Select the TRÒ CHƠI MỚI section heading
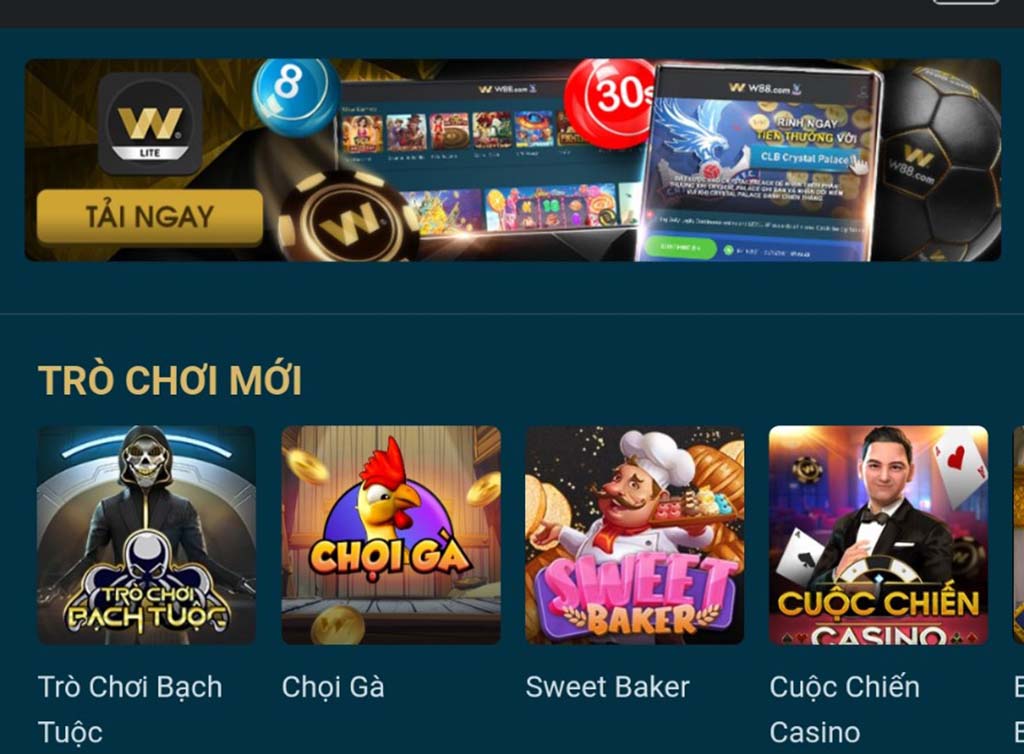The height and width of the screenshot is (754, 1024). pos(170,380)
